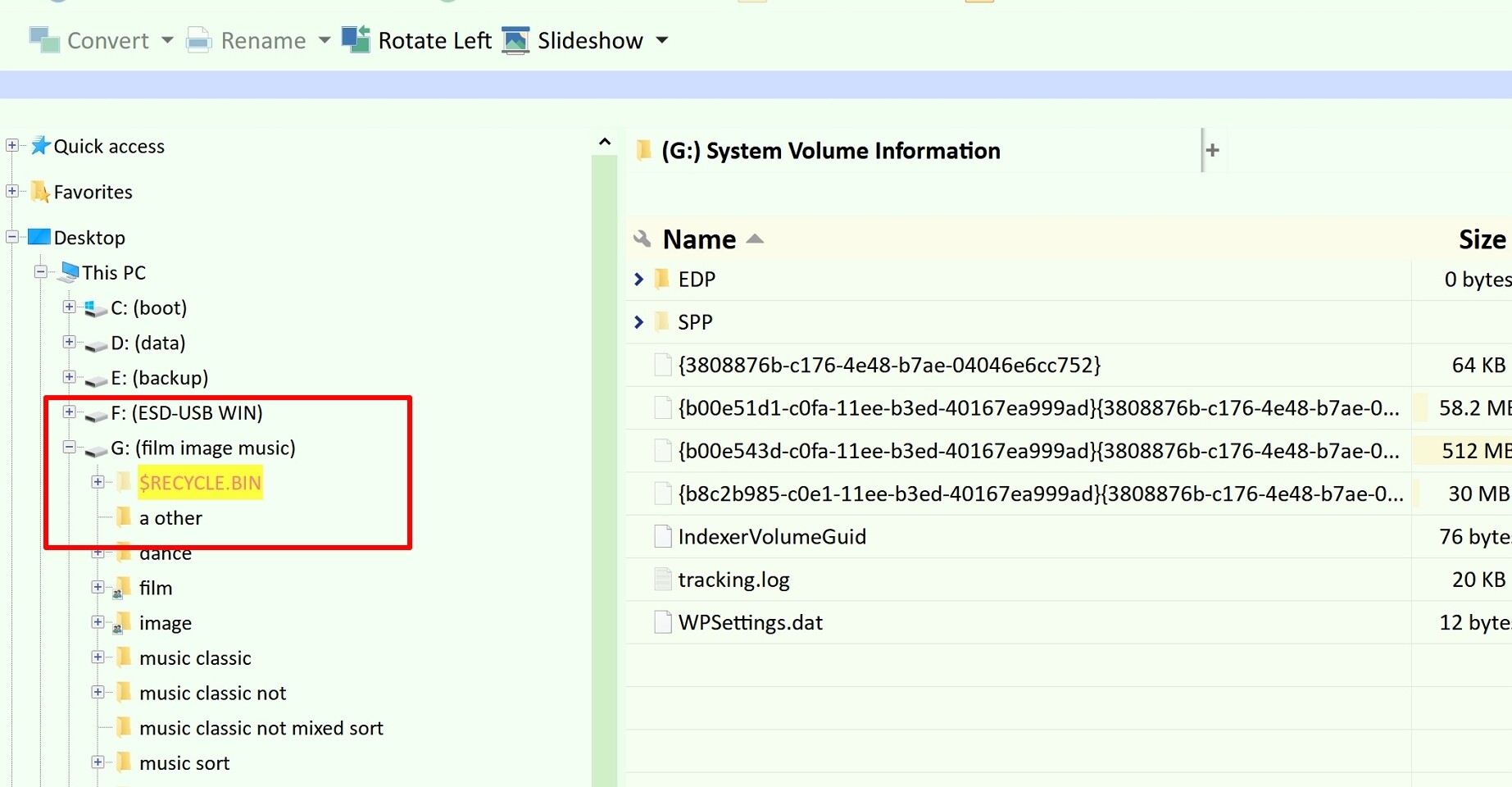The width and height of the screenshot is (1512, 787).
Task: Select the {b8c2b985-c0e1 file
Action: pyautogui.click(x=1041, y=494)
